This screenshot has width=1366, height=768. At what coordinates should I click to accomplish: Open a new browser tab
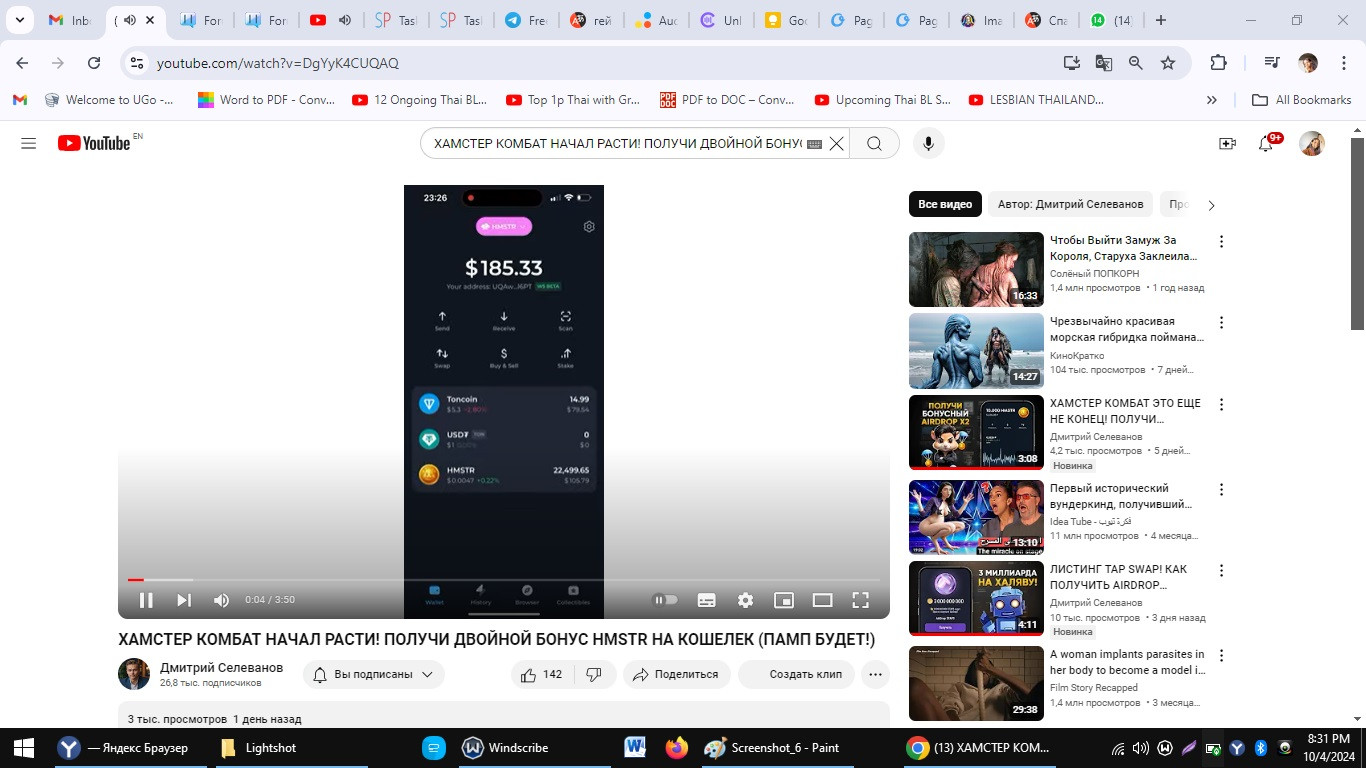(x=1161, y=20)
